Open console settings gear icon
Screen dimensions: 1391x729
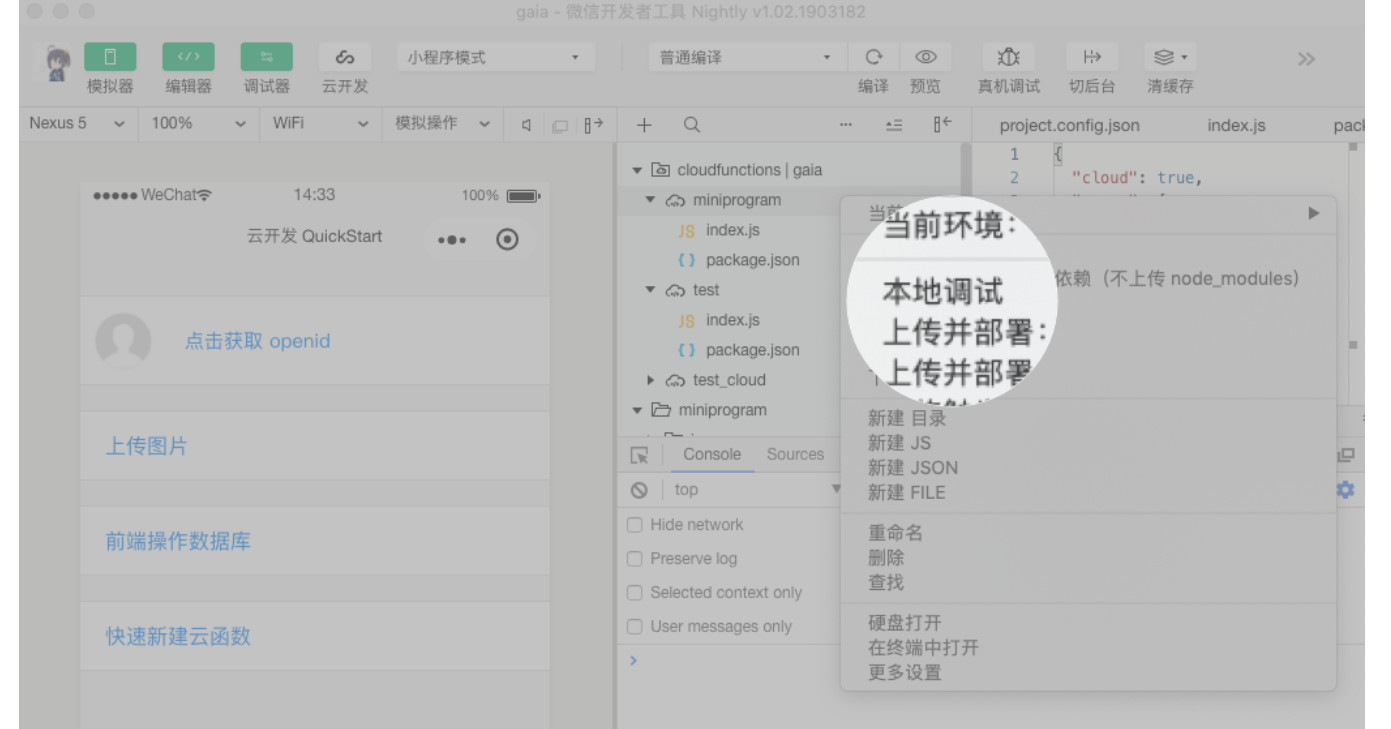point(1346,490)
